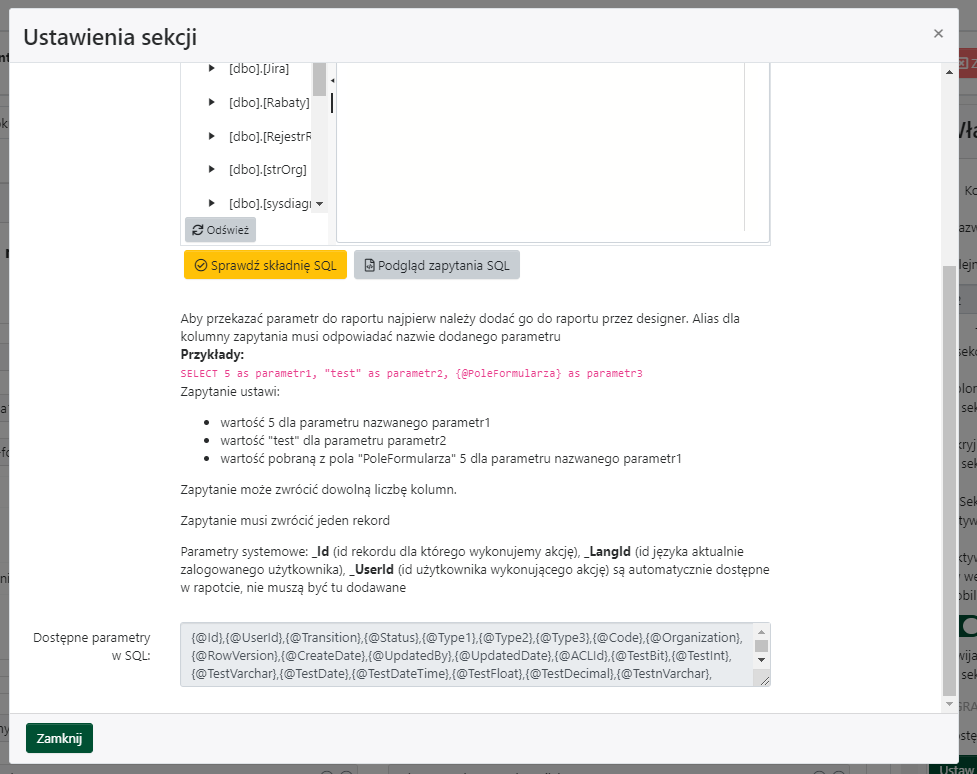
Task: Click the pink SELECT example code line
Action: coord(411,373)
